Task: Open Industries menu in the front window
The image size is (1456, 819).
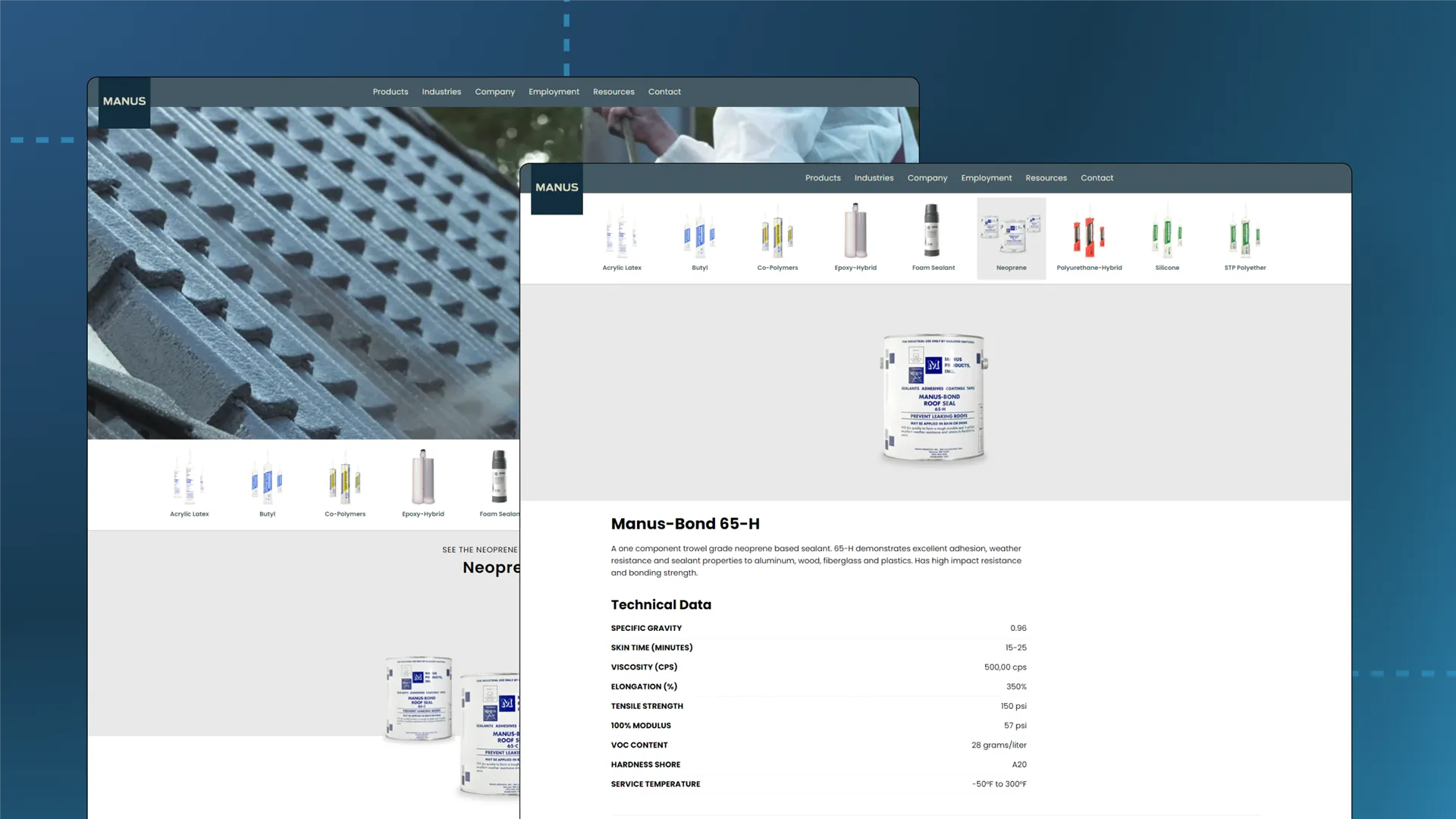Action: pyautogui.click(x=874, y=178)
